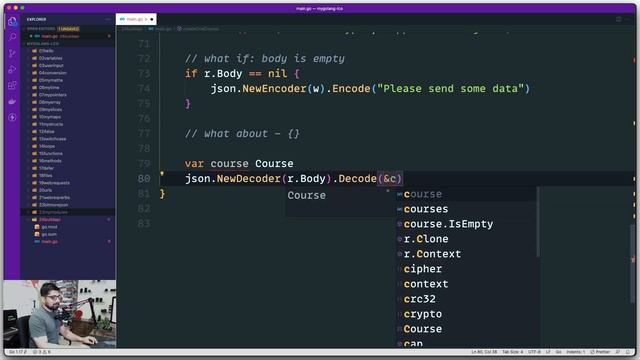
Task: Choose 'course' autocomplete suggestion
Action: tap(467, 194)
